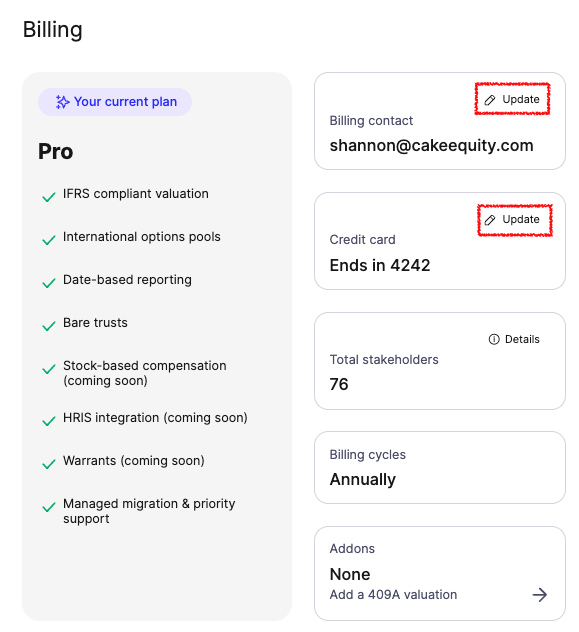Update the credit card ending in 4242

tap(515, 220)
